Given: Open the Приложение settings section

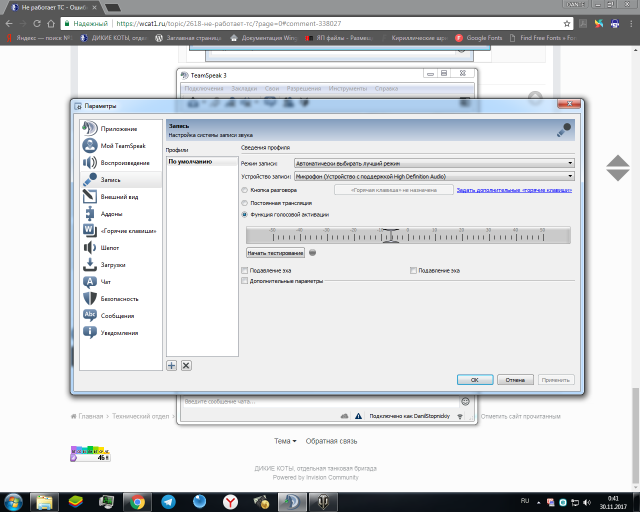Looking at the screenshot, I should (x=118, y=129).
